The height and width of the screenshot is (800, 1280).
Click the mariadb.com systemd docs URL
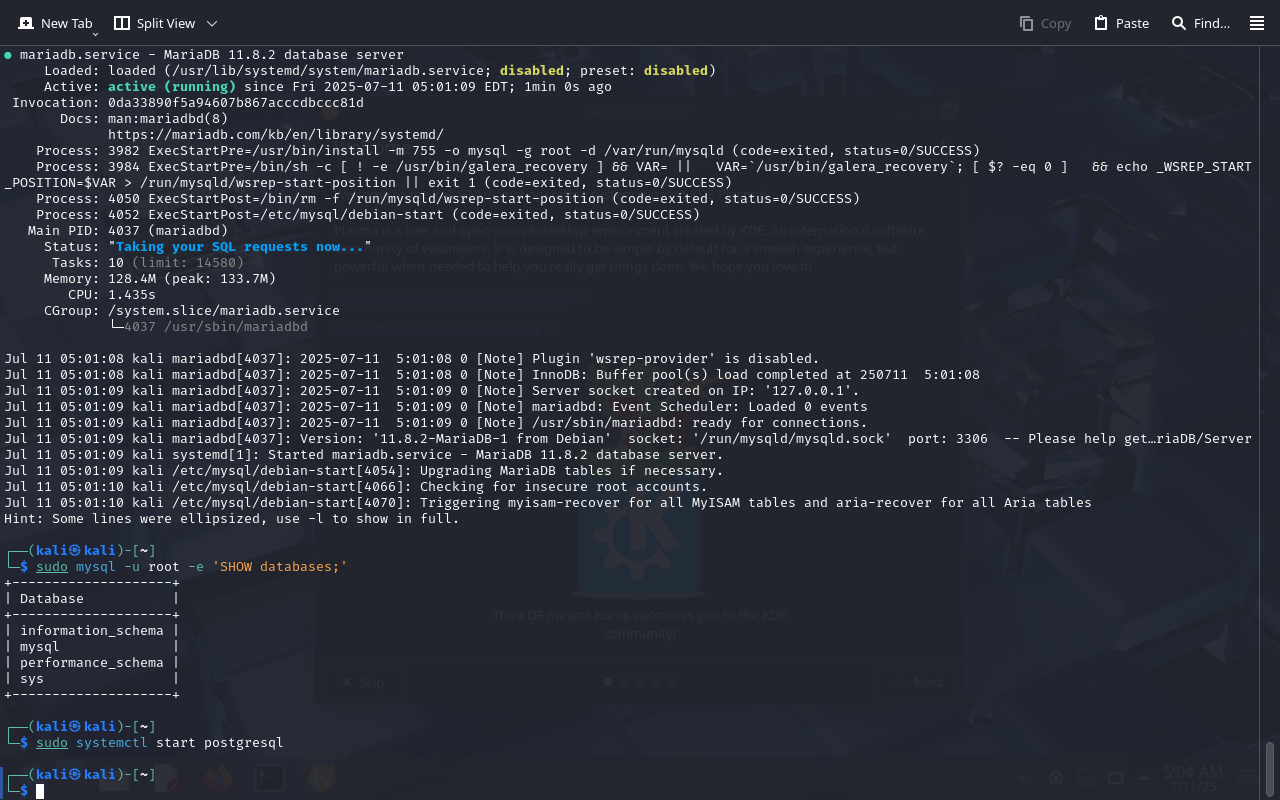(276, 135)
